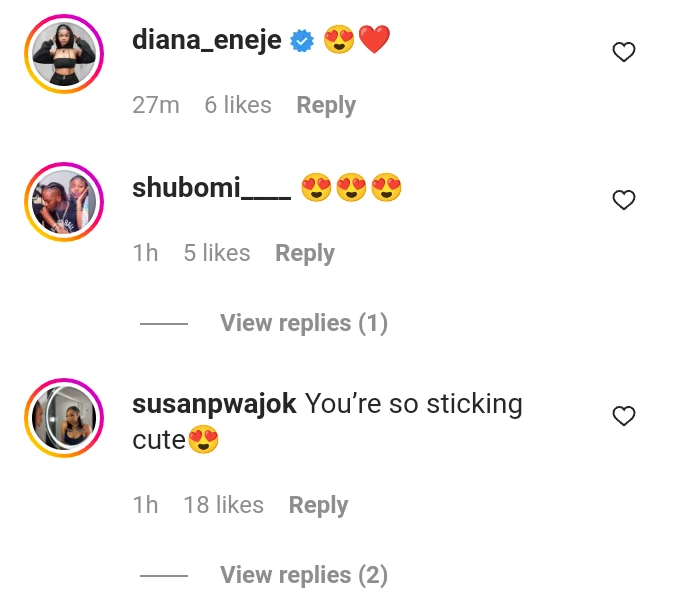The width and height of the screenshot is (693, 612).
Task: Click the blue verified badge next to diana_eneje
Action: pos(302,41)
